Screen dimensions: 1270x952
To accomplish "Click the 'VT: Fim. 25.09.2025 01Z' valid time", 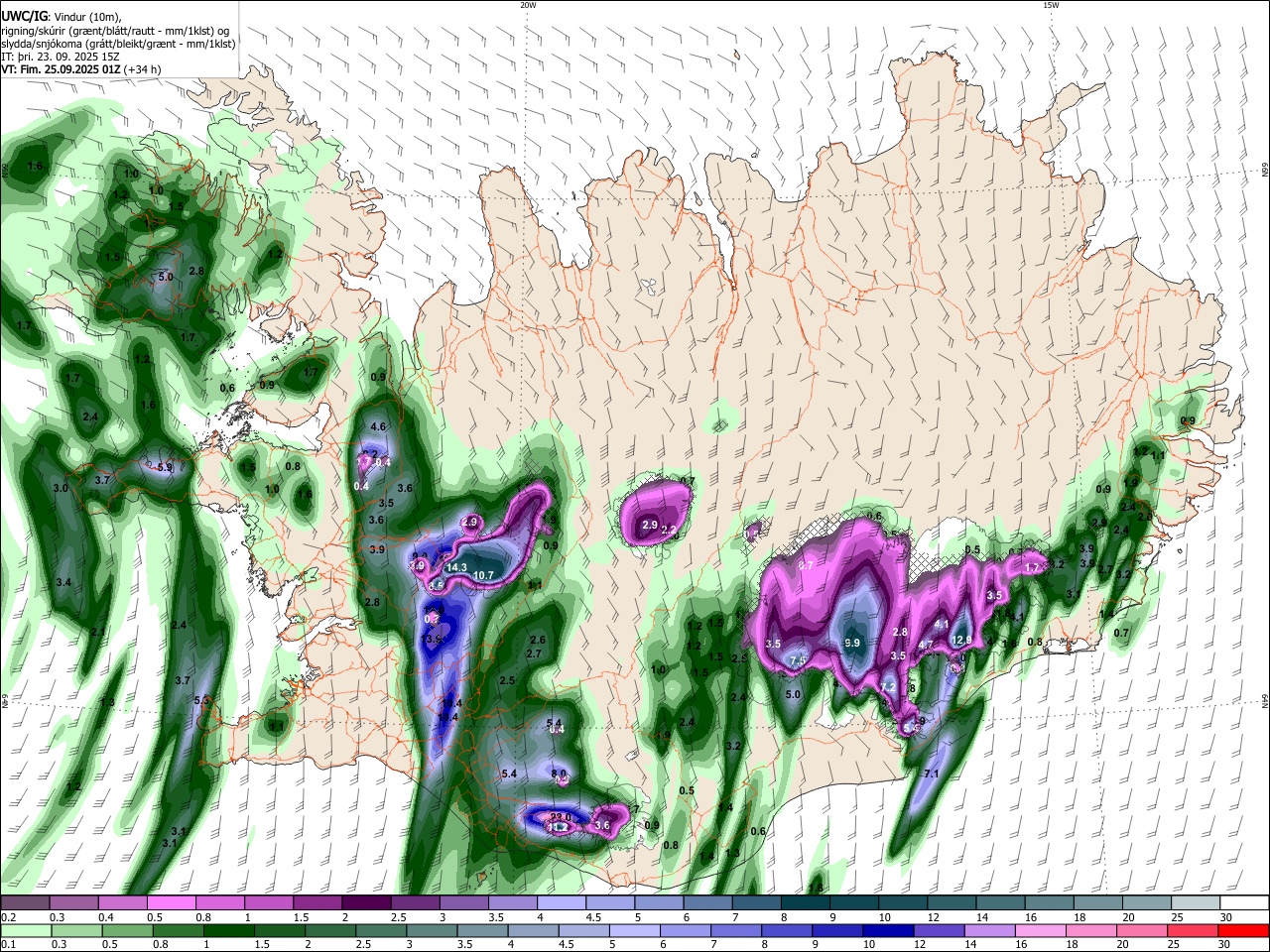I will point(61,69).
